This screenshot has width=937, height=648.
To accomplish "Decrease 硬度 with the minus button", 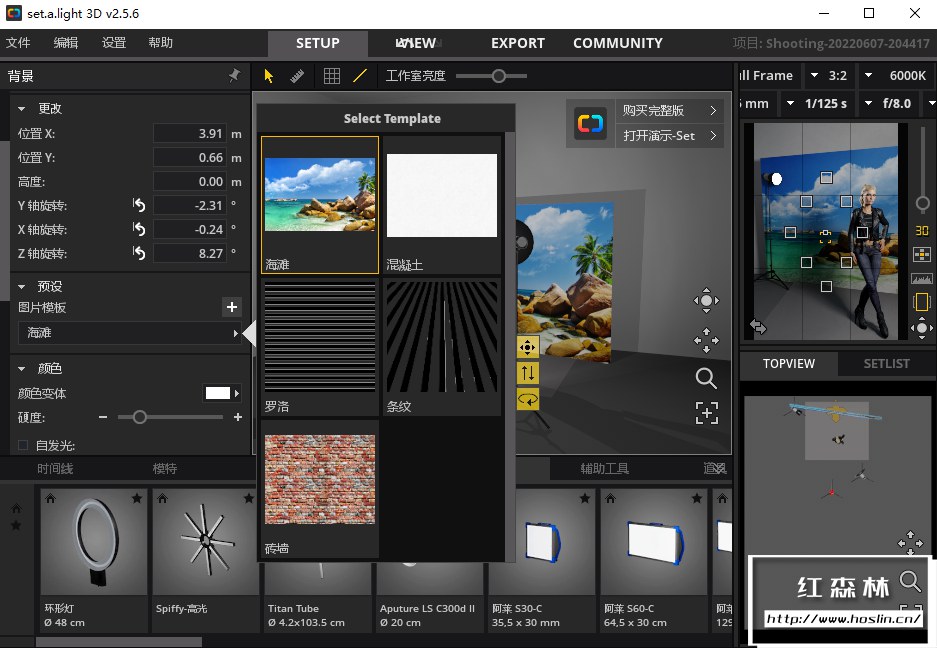I will pyautogui.click(x=103, y=417).
